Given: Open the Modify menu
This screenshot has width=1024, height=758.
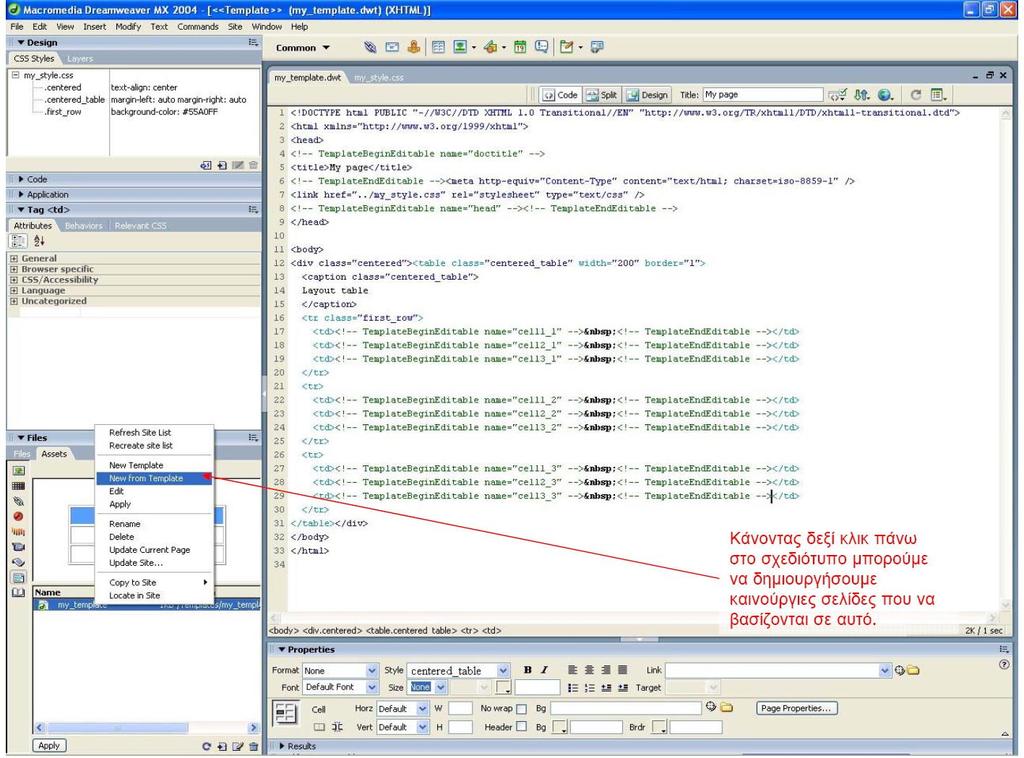Looking at the screenshot, I should point(128,27).
